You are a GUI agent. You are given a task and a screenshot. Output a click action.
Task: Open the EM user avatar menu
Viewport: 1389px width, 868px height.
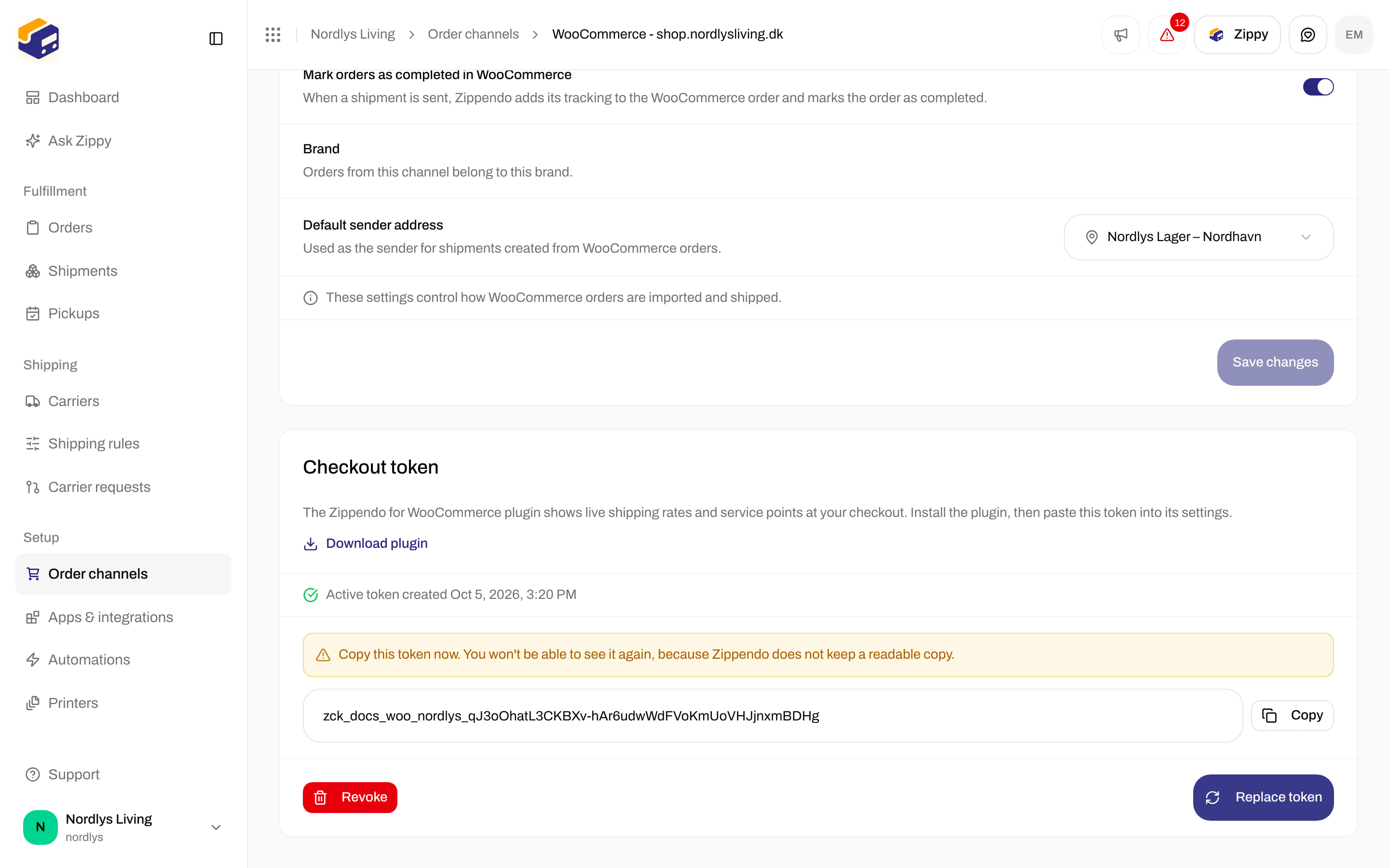1354,34
